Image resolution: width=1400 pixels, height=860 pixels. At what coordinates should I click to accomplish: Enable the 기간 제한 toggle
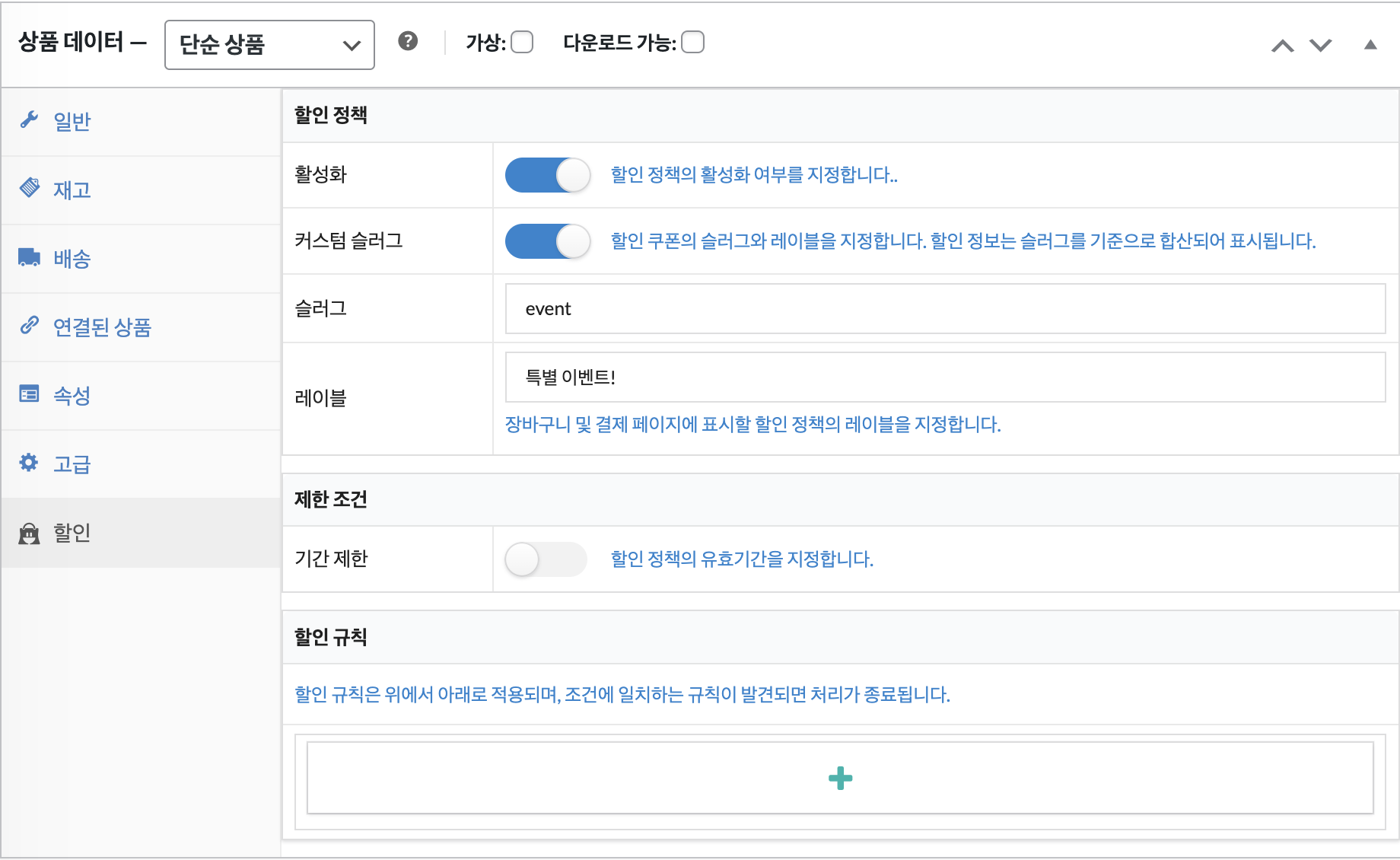click(546, 559)
